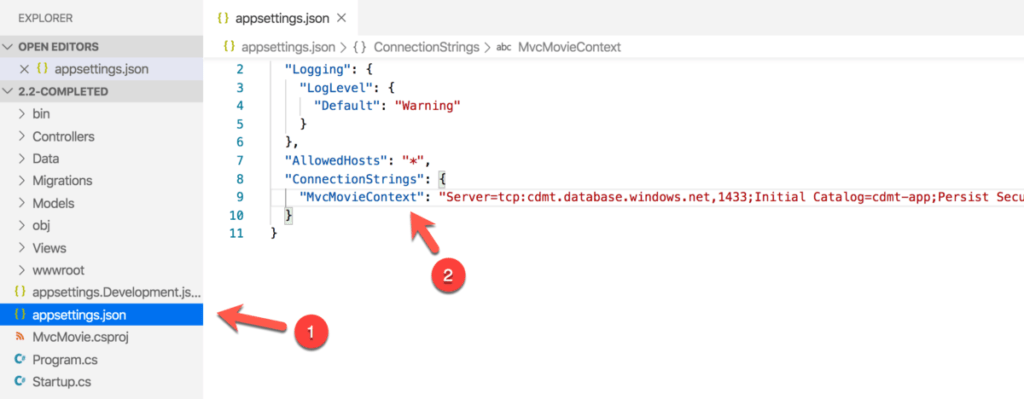Close the appsettings.json editor tab
Viewport: 1024px width, 399px height.
tap(341, 18)
